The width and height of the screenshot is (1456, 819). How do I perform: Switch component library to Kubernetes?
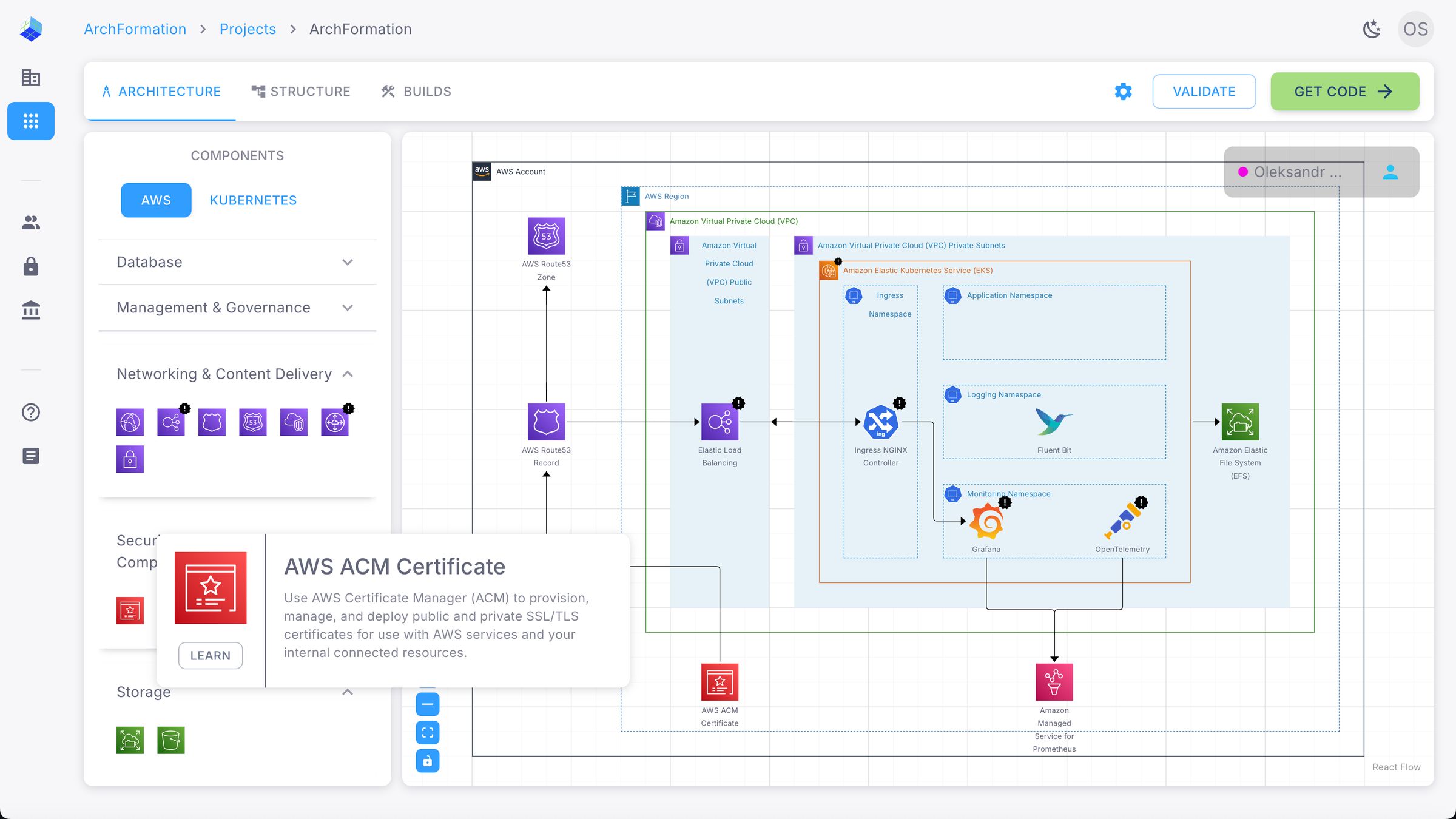(x=253, y=200)
